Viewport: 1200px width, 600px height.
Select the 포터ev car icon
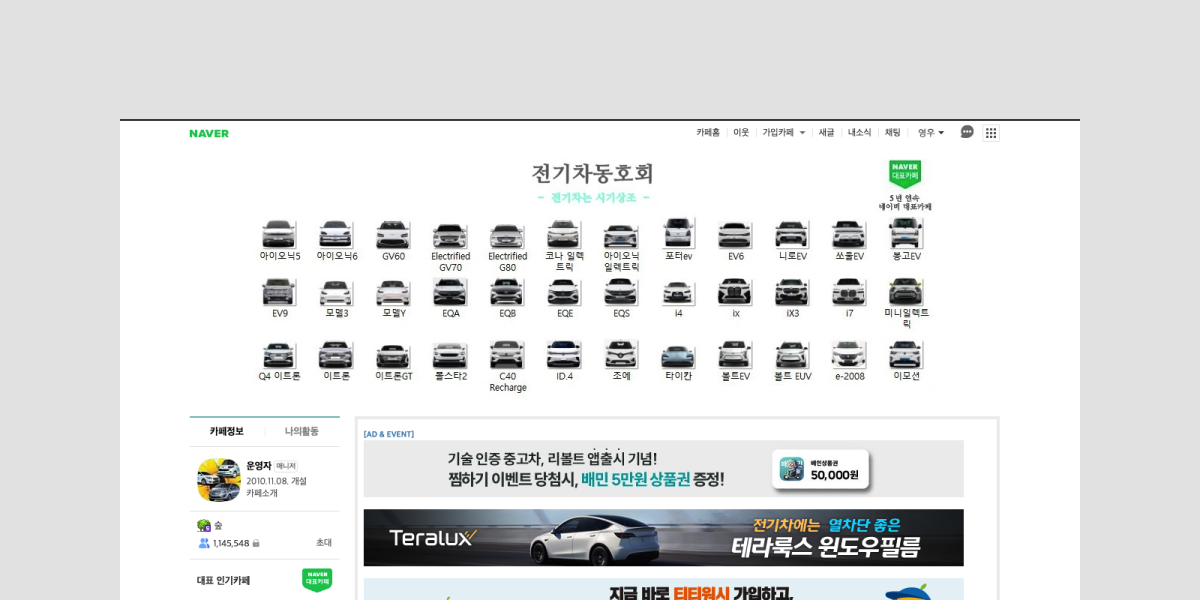[678, 233]
